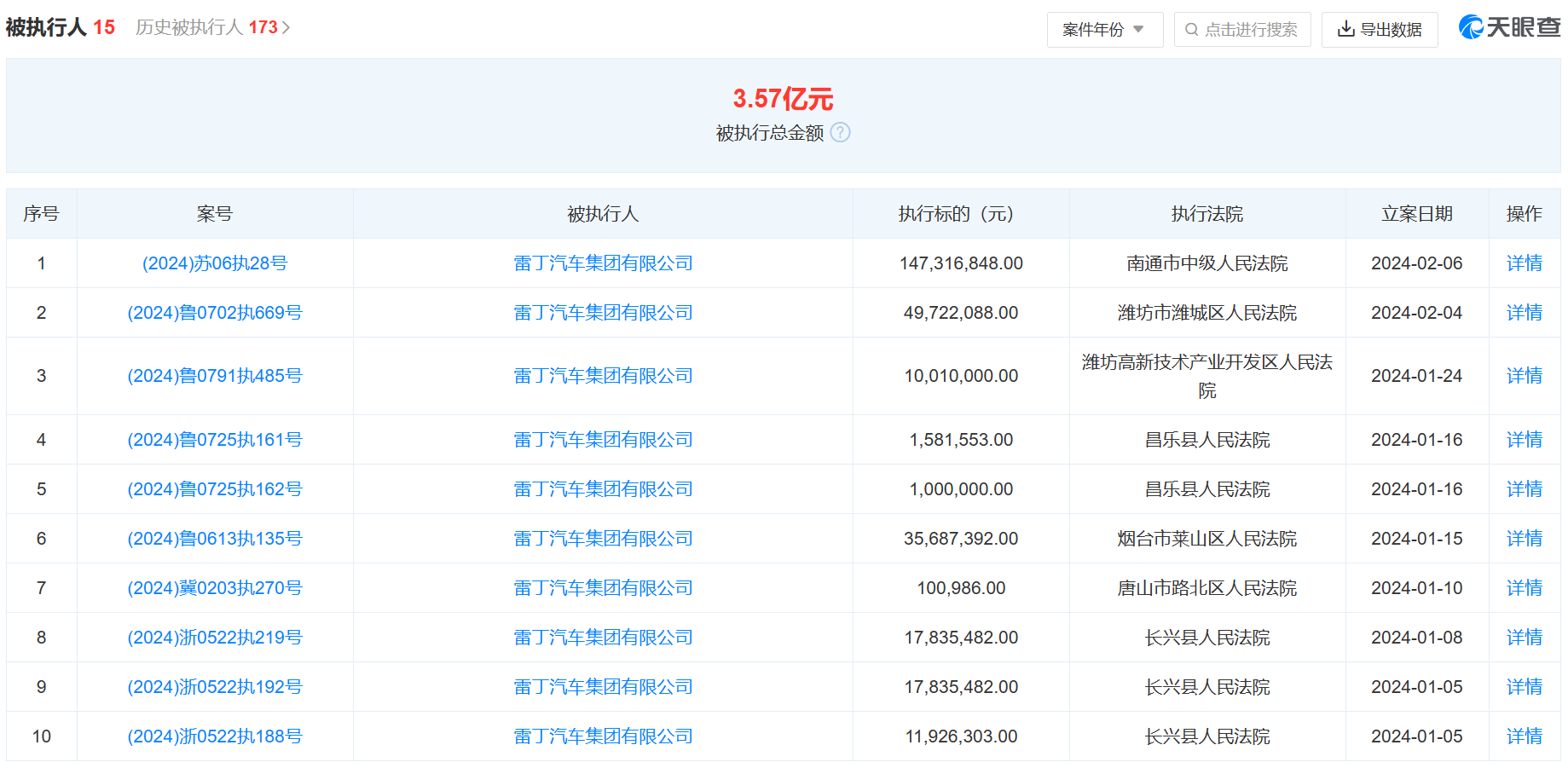Click the 操作 column header
This screenshot has width=1568, height=768.
point(1524,214)
